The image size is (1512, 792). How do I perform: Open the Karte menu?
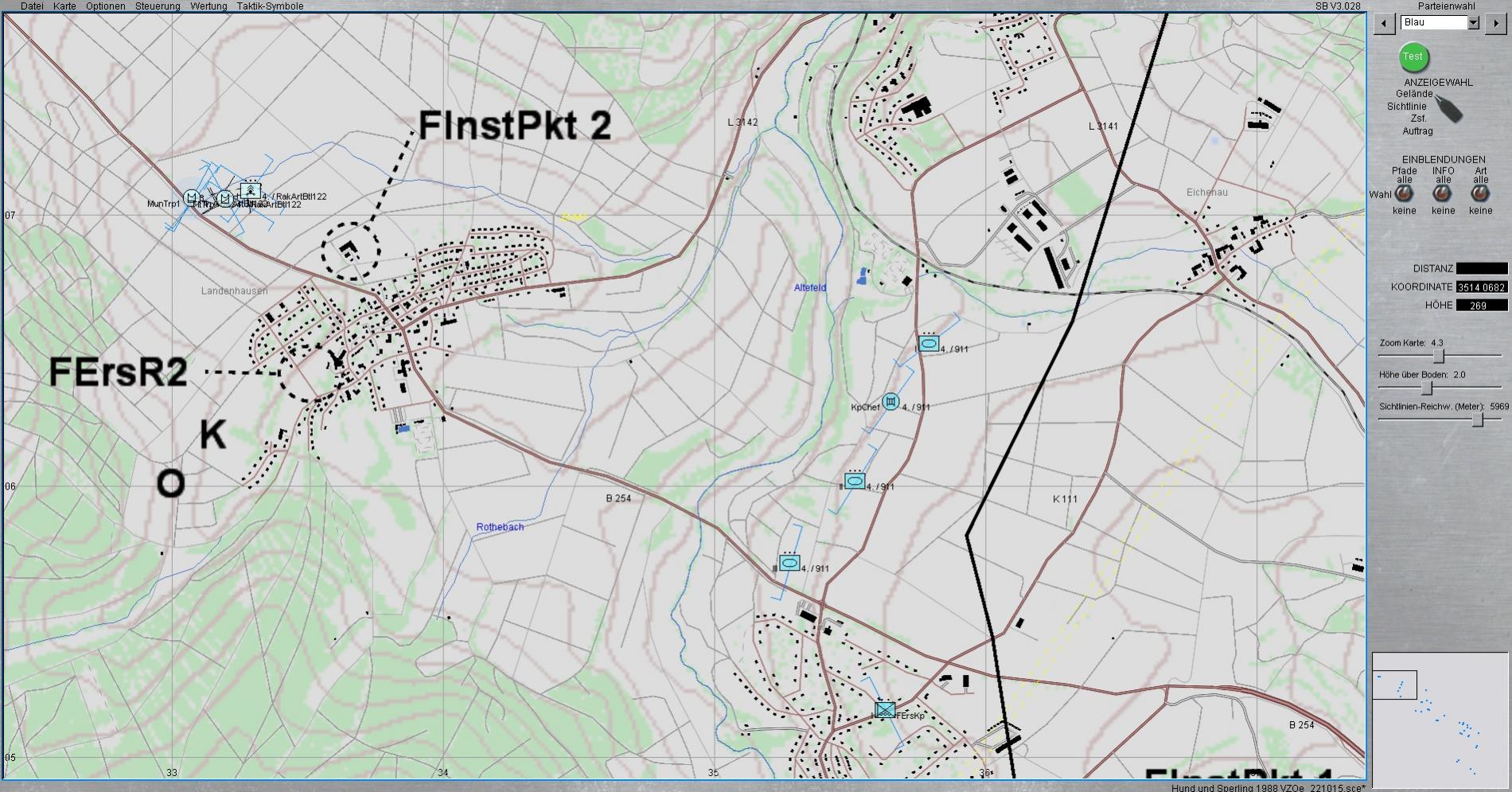[x=64, y=6]
